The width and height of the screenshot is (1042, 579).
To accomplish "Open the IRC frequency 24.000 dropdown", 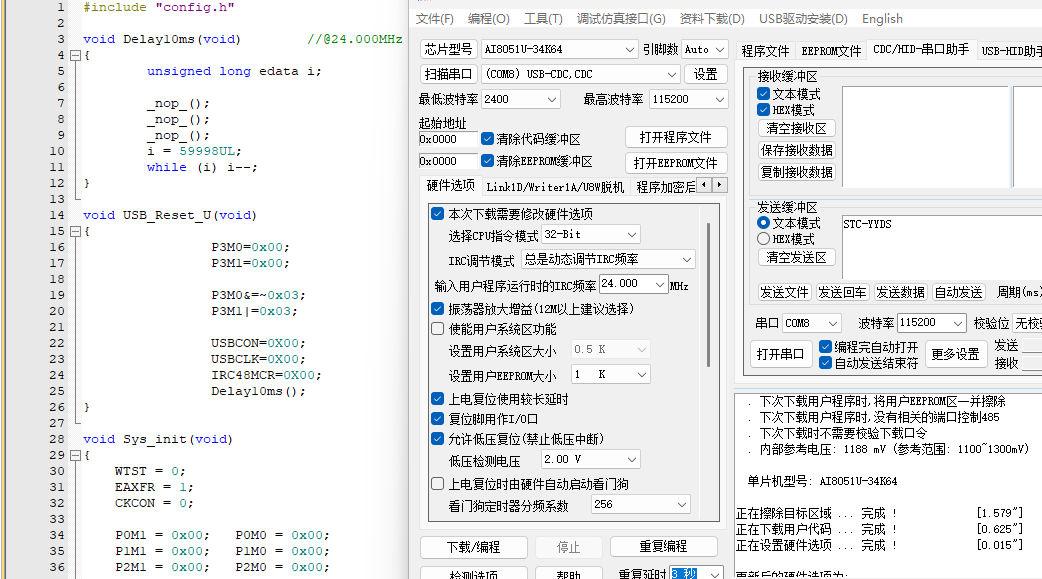I will pos(633,284).
